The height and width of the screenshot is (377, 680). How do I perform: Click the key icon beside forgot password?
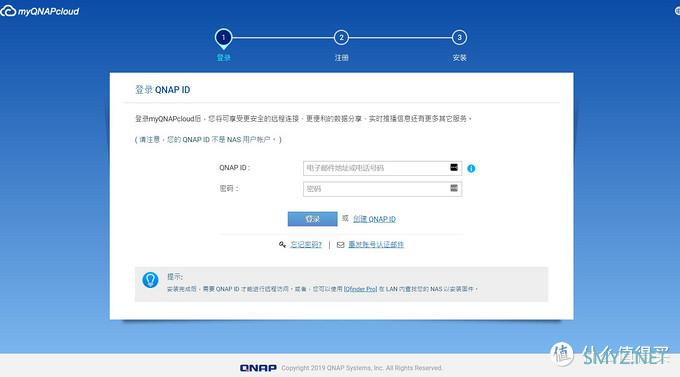tap(282, 245)
